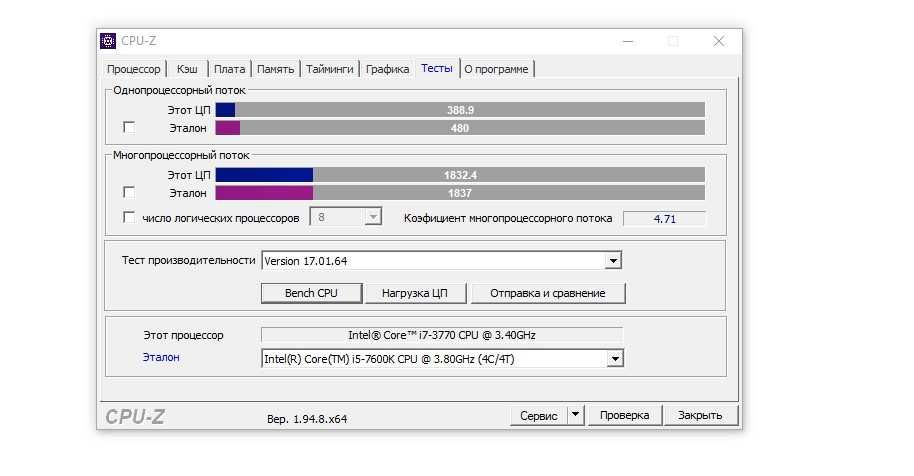Click the multi-thread Эталон bar 1837
This screenshot has height=476, width=914.
pos(460,193)
